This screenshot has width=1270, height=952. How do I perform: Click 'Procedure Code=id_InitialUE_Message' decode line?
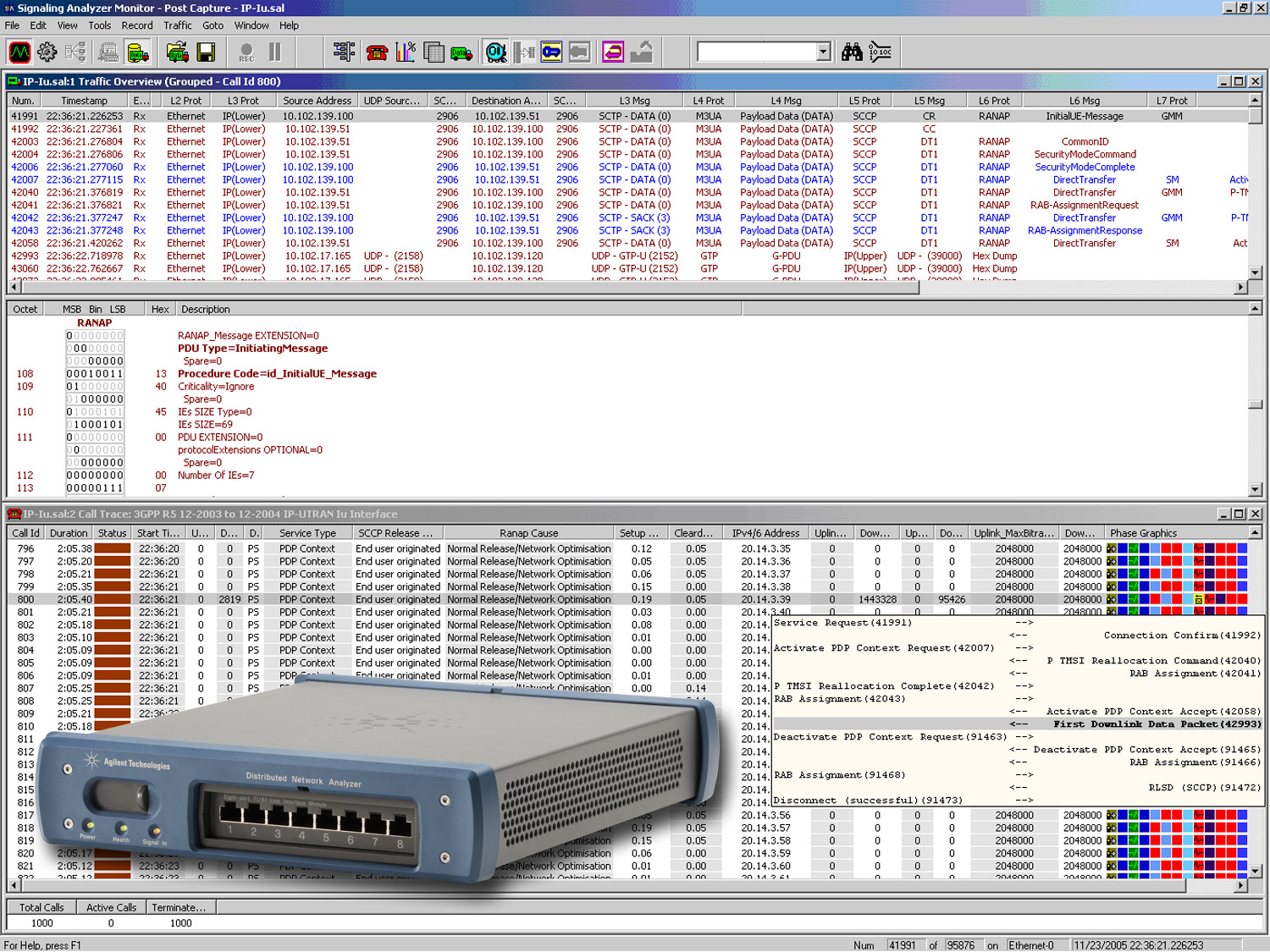click(277, 373)
